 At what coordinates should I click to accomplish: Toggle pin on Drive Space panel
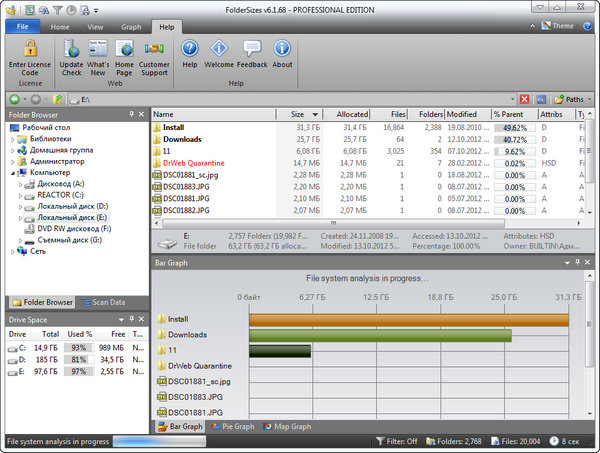(x=131, y=318)
